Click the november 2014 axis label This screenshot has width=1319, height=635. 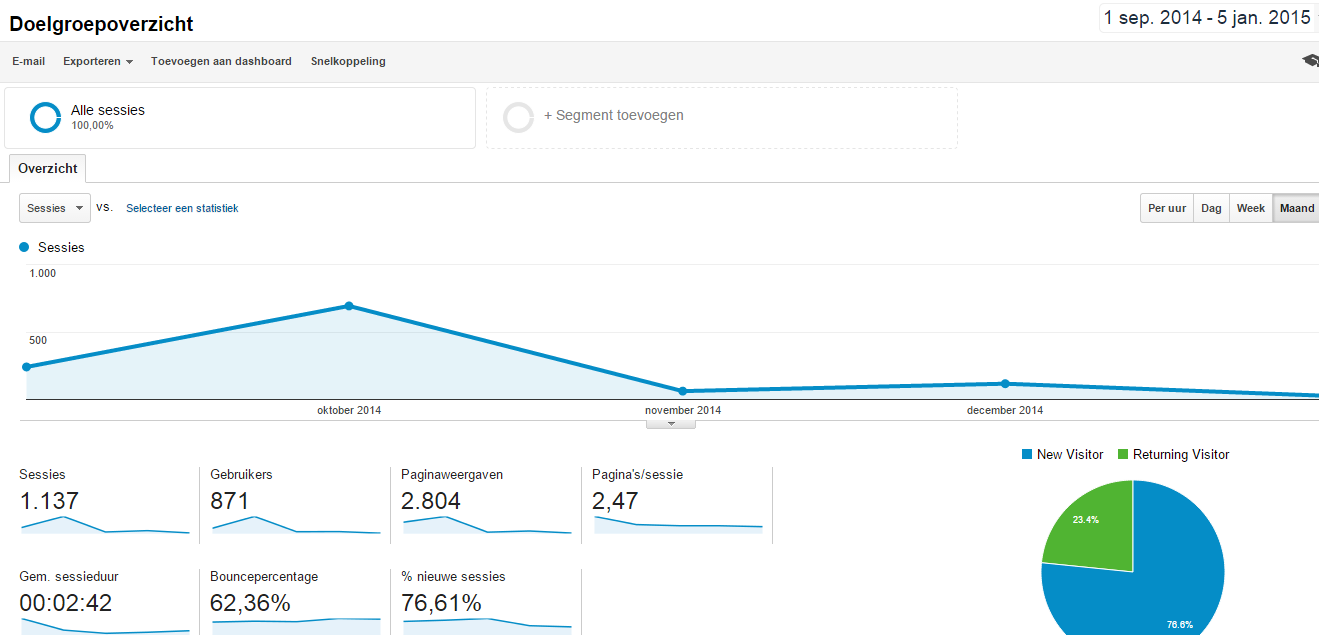[x=683, y=410]
